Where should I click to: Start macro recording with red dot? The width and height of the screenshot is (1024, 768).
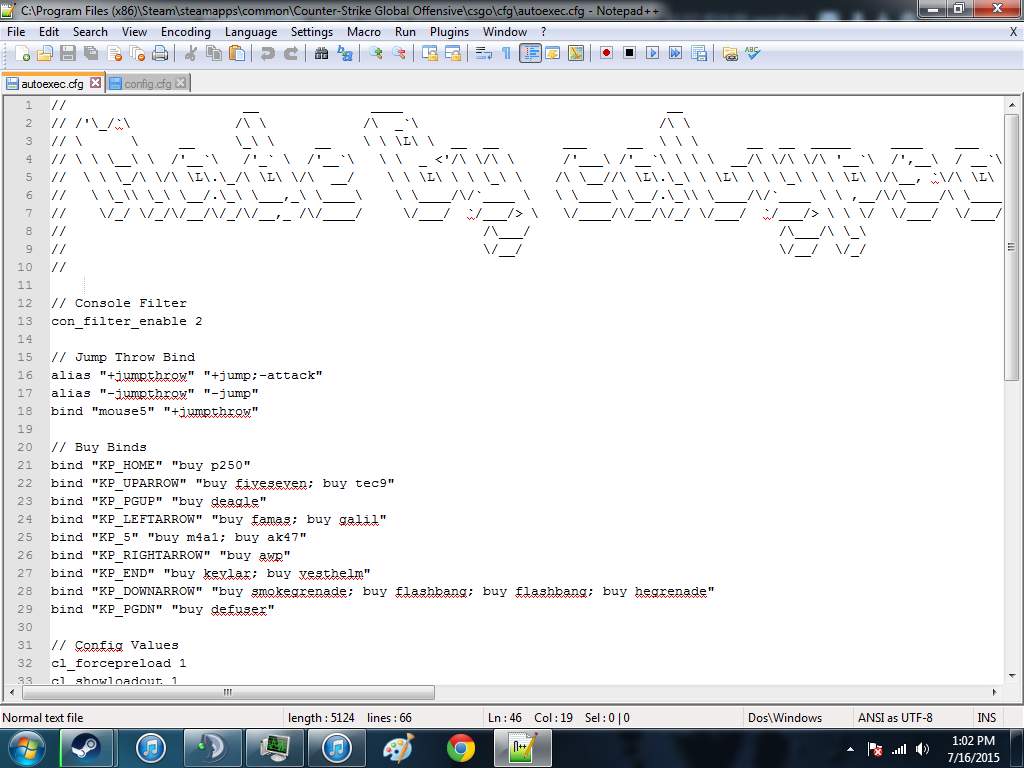coord(606,53)
